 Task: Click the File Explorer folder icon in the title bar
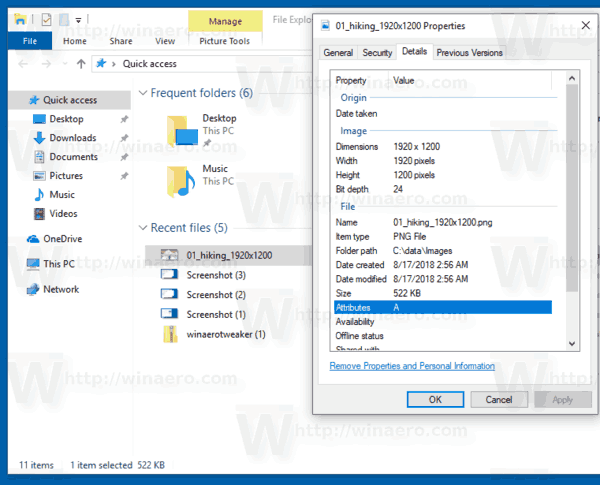click(20, 19)
